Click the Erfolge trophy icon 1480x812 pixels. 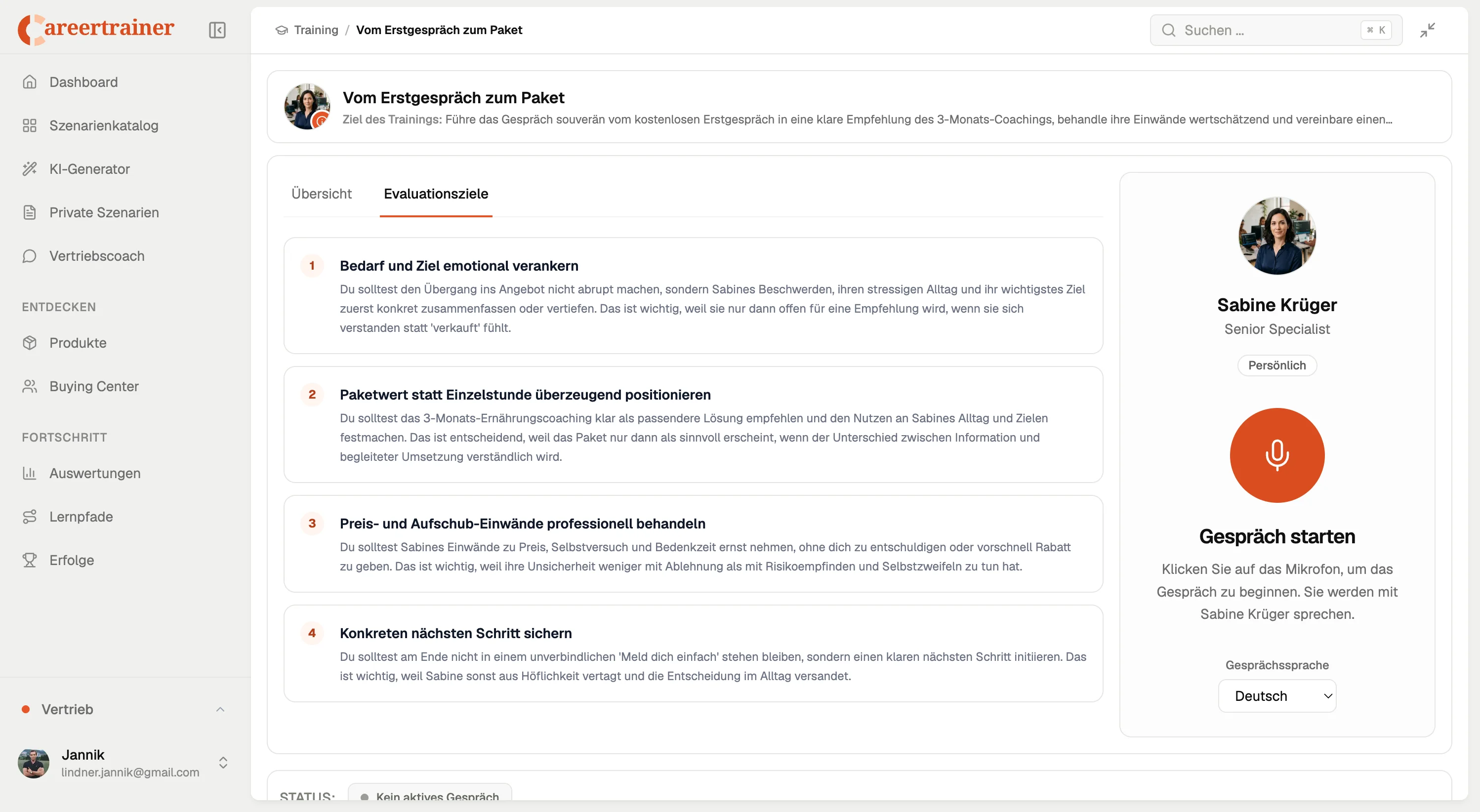30,560
